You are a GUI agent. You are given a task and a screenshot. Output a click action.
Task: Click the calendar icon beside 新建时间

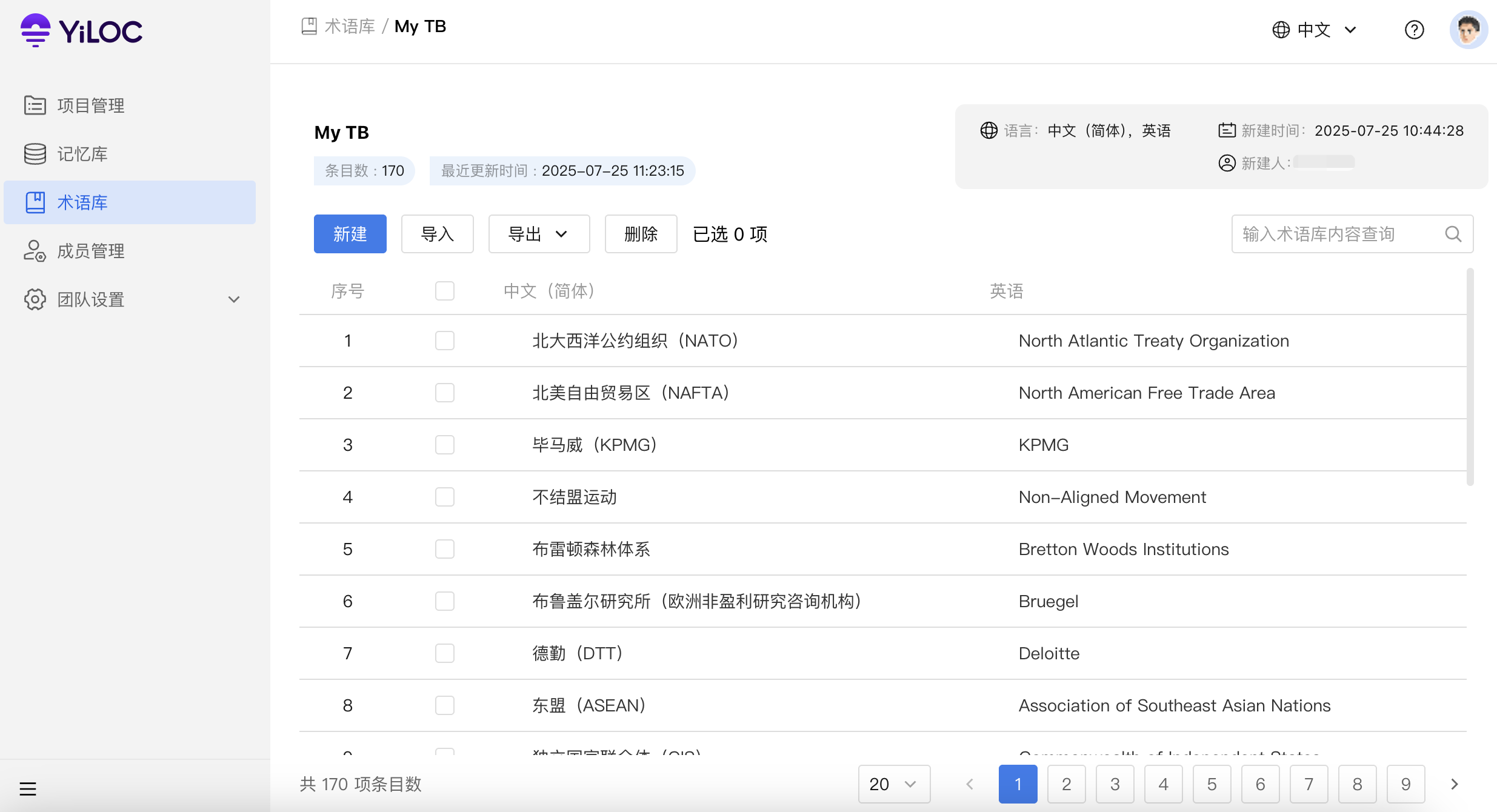pos(1227,130)
